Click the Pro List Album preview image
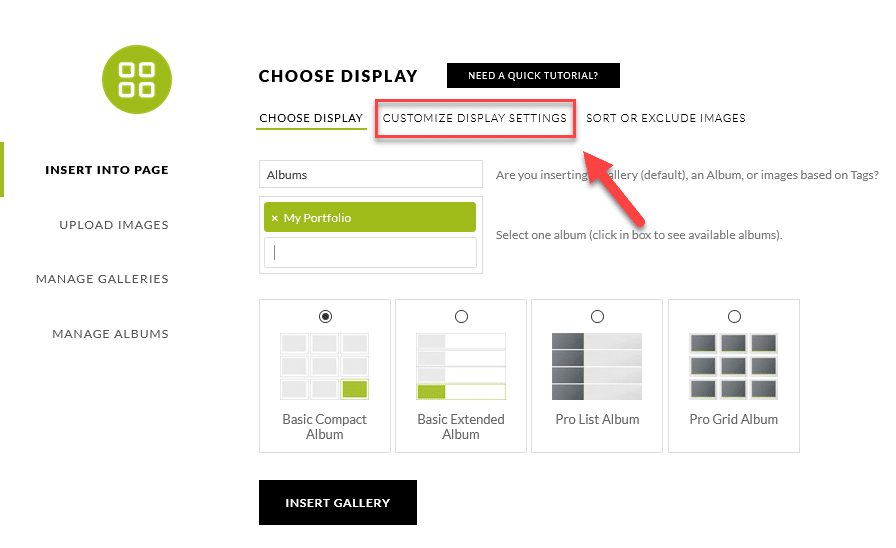Screen dimensions: 896x548 tap(597, 366)
